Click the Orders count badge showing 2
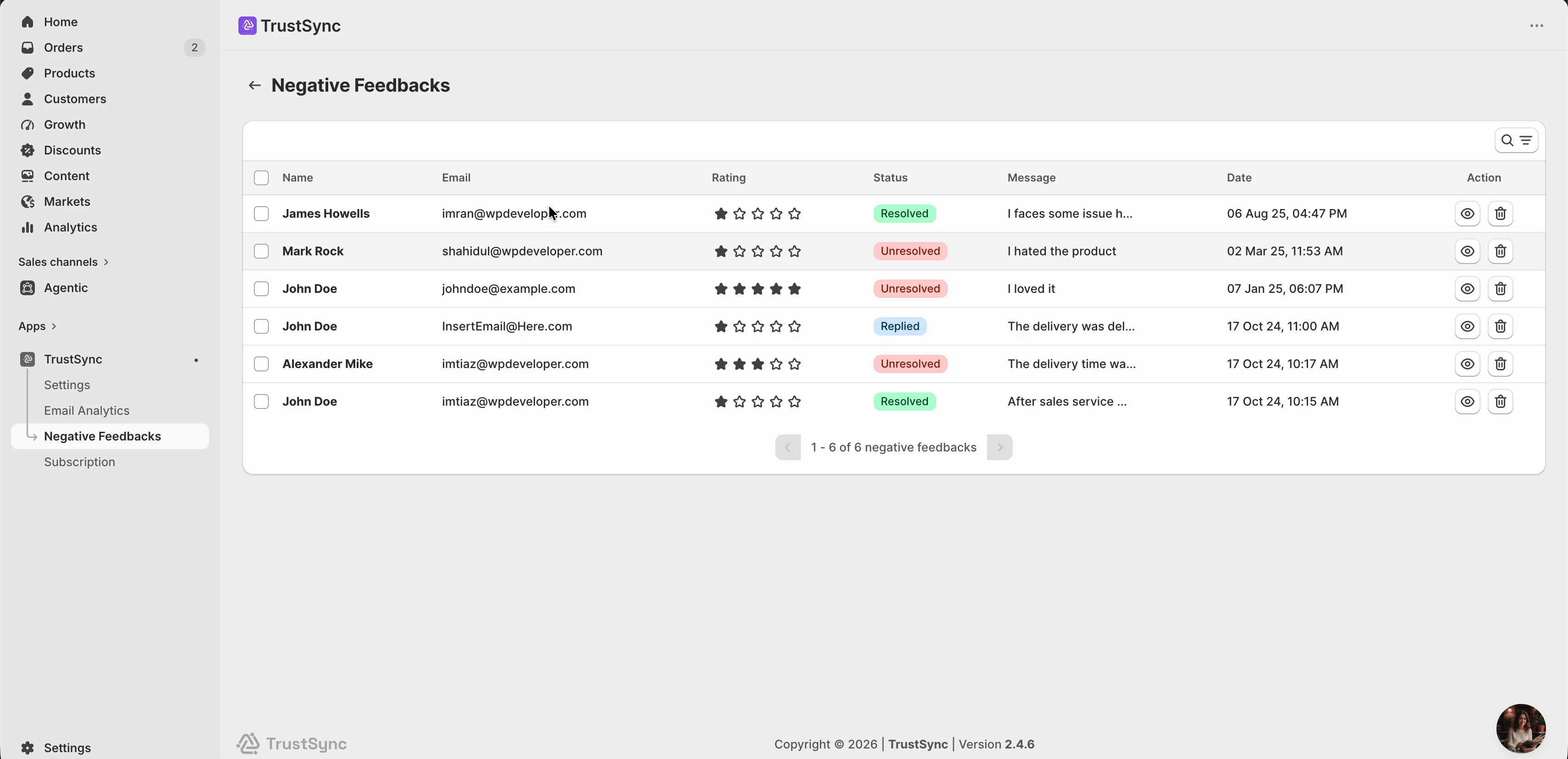Viewport: 1568px width, 759px height. click(x=194, y=48)
